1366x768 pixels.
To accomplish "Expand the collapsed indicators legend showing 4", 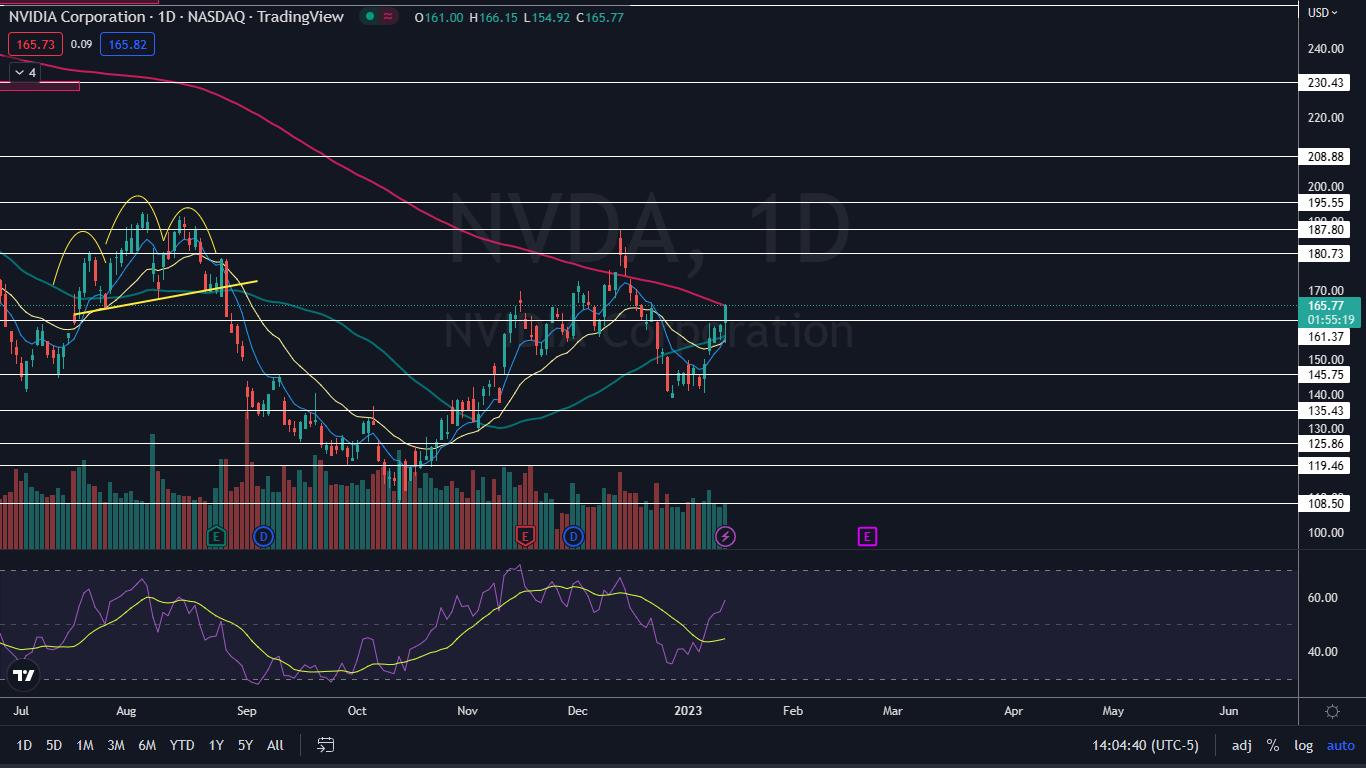I will 25,72.
